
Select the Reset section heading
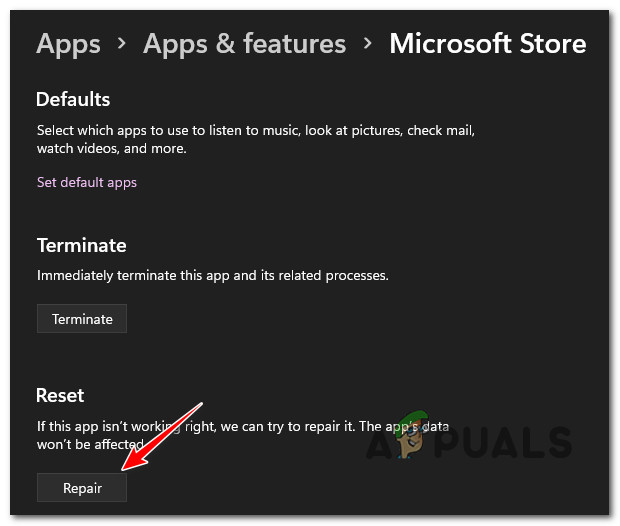[x=60, y=395]
